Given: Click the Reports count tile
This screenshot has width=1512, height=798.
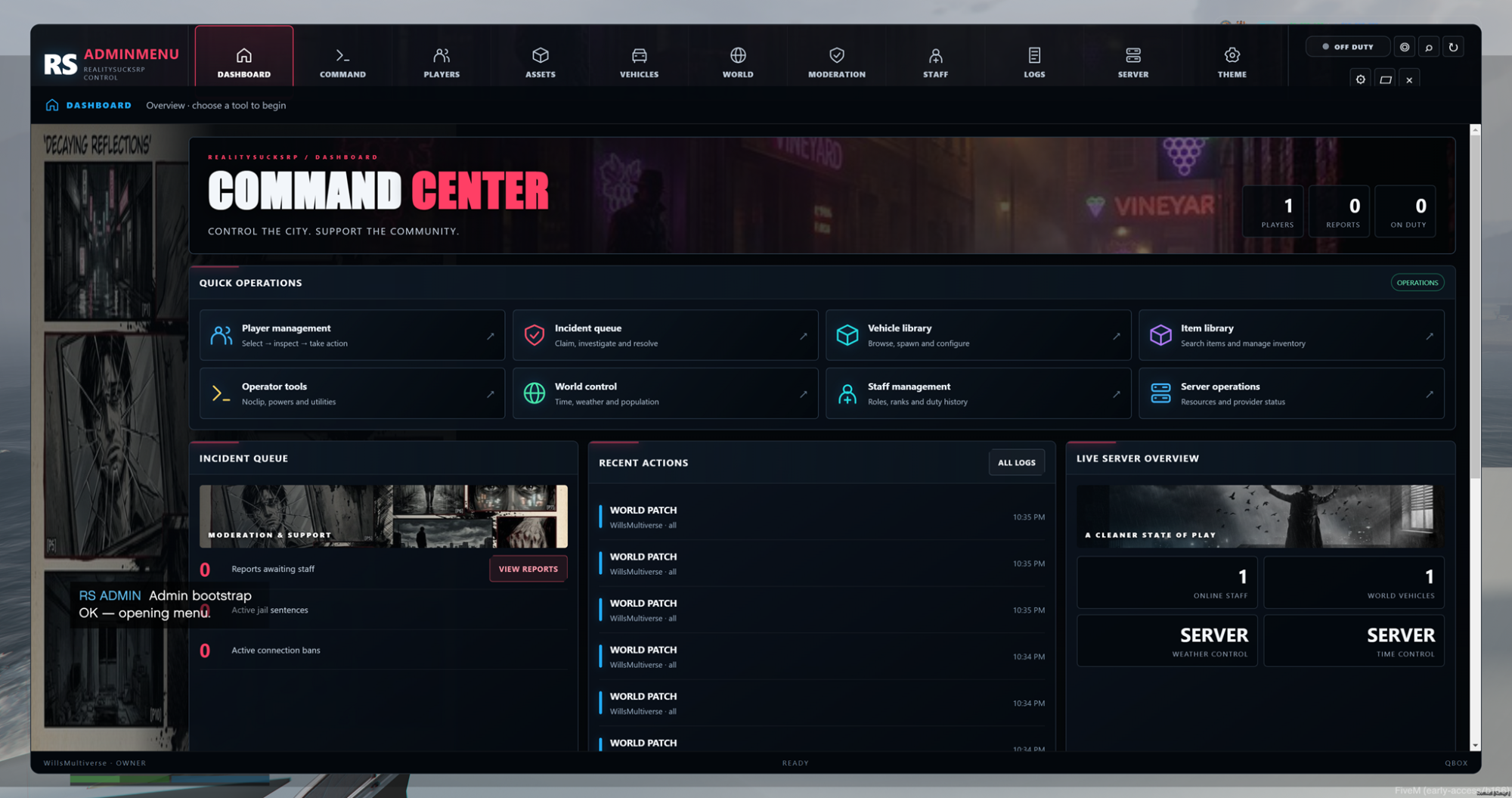Looking at the screenshot, I should (x=1339, y=212).
